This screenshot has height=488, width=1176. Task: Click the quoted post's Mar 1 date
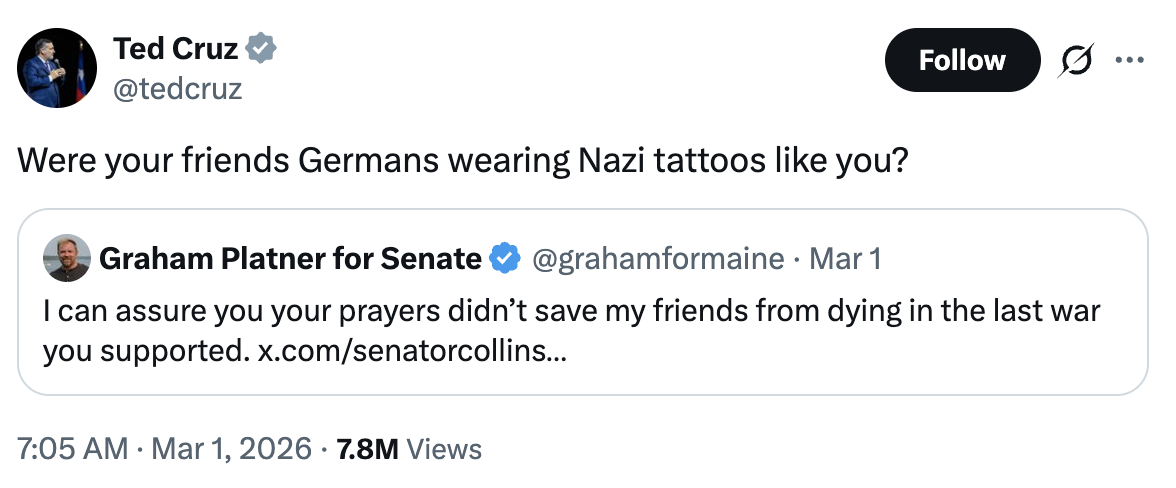pyautogui.click(x=845, y=259)
